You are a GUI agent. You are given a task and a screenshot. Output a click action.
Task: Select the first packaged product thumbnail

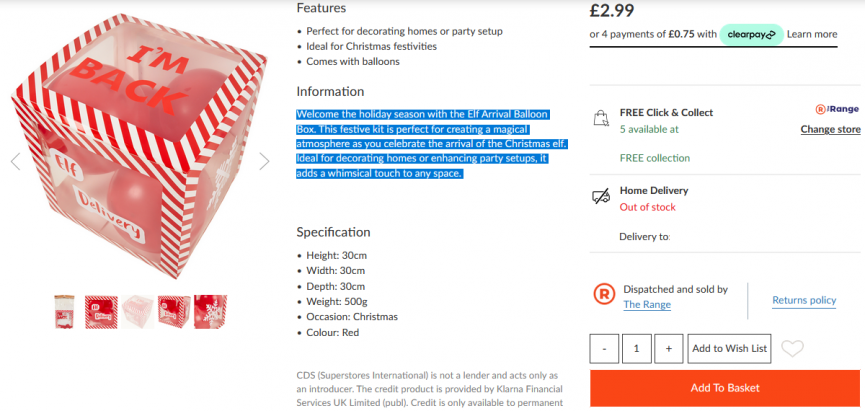click(x=64, y=311)
